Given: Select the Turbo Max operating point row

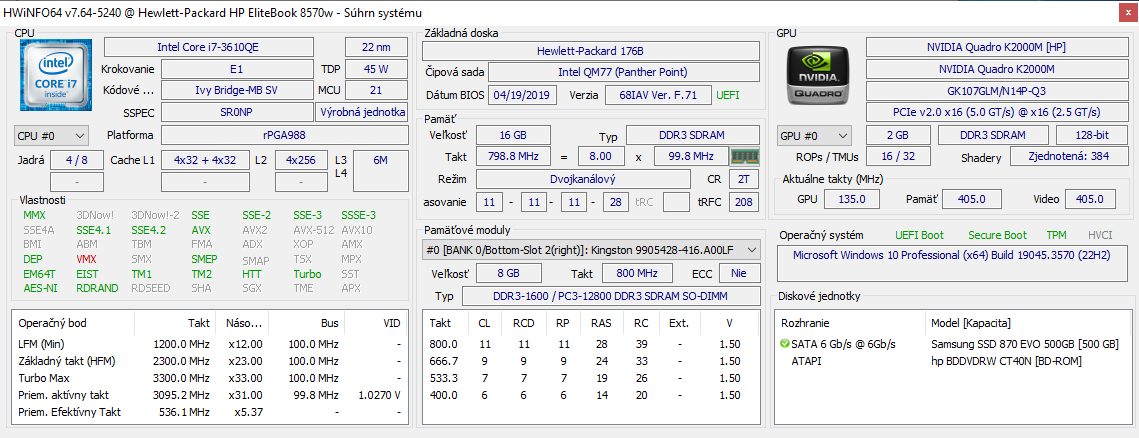Looking at the screenshot, I should (47, 378).
